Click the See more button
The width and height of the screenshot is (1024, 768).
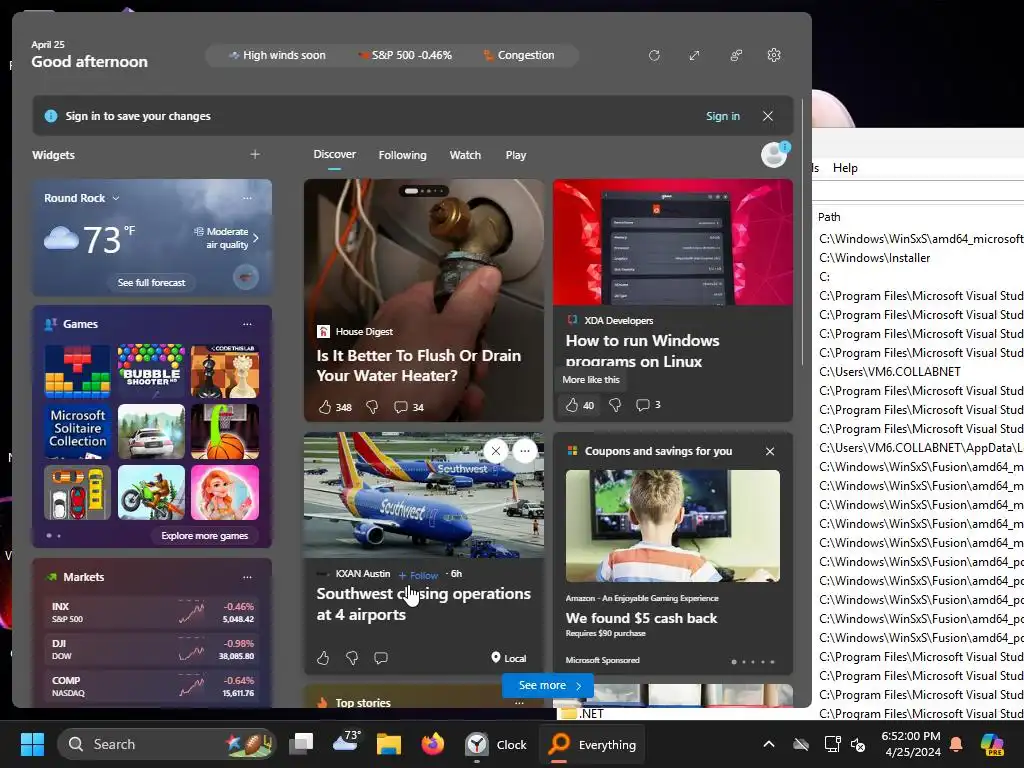(x=548, y=685)
